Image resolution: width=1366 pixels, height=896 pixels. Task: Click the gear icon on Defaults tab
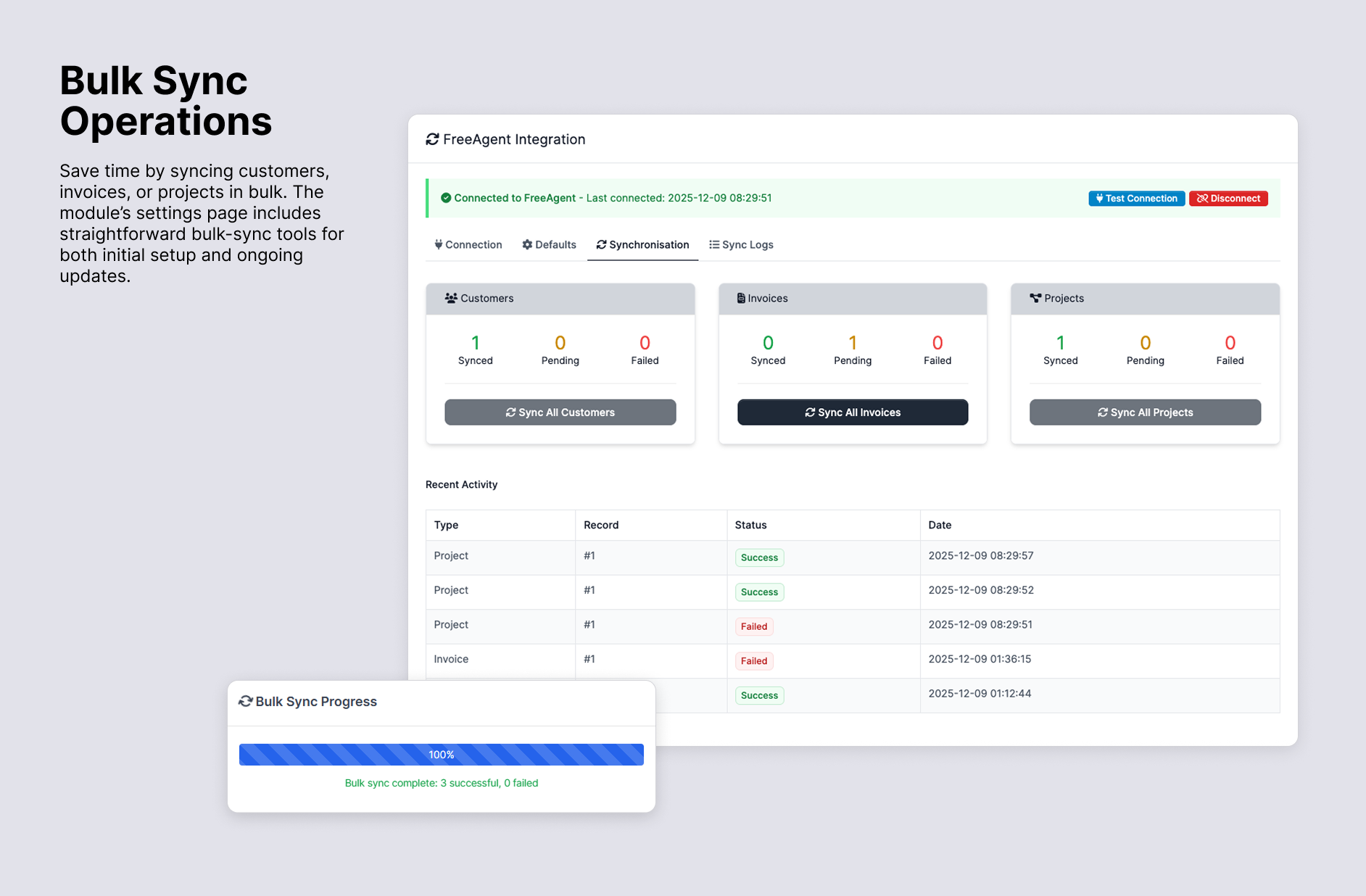pyautogui.click(x=526, y=244)
